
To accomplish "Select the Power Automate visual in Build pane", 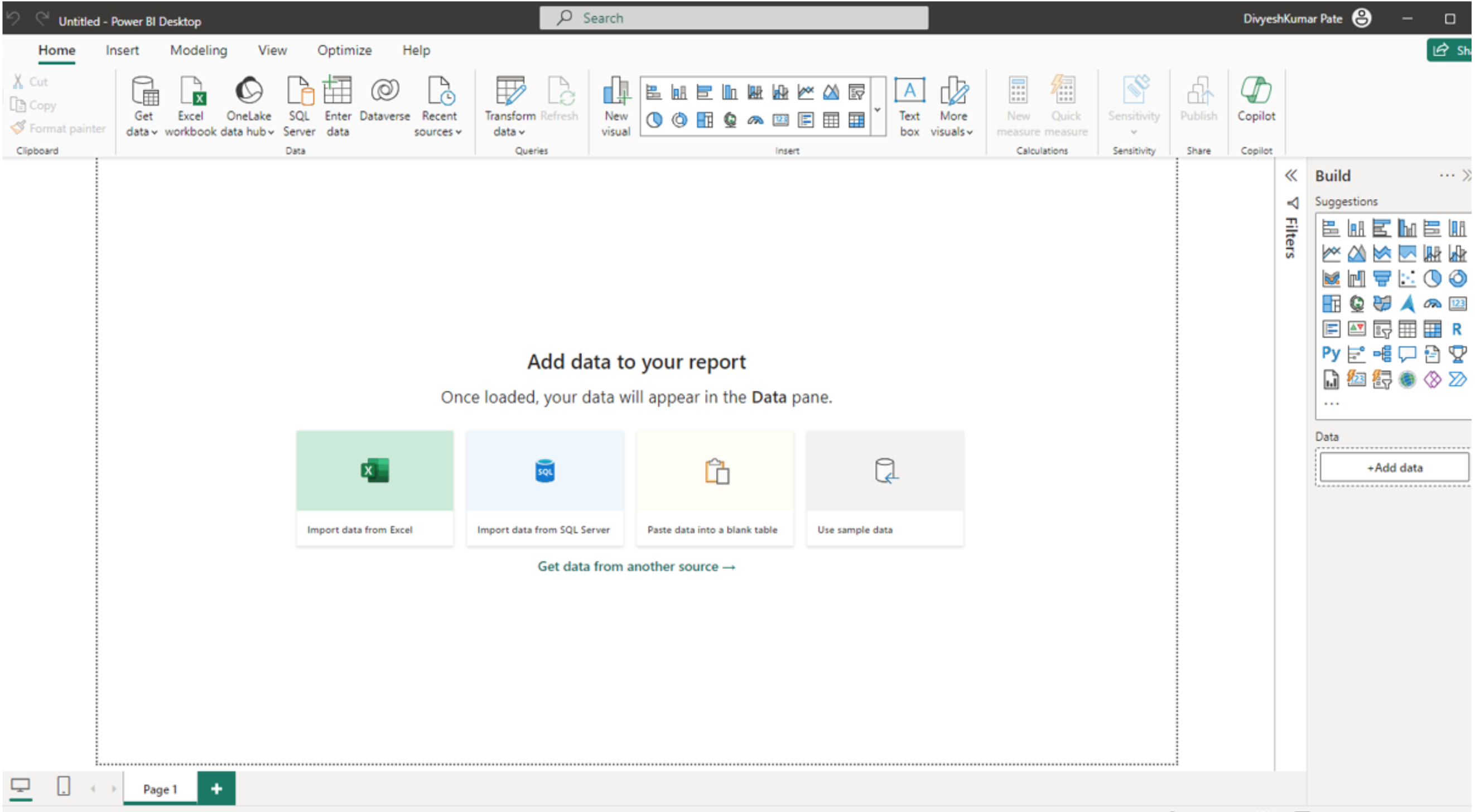I will point(1457,379).
